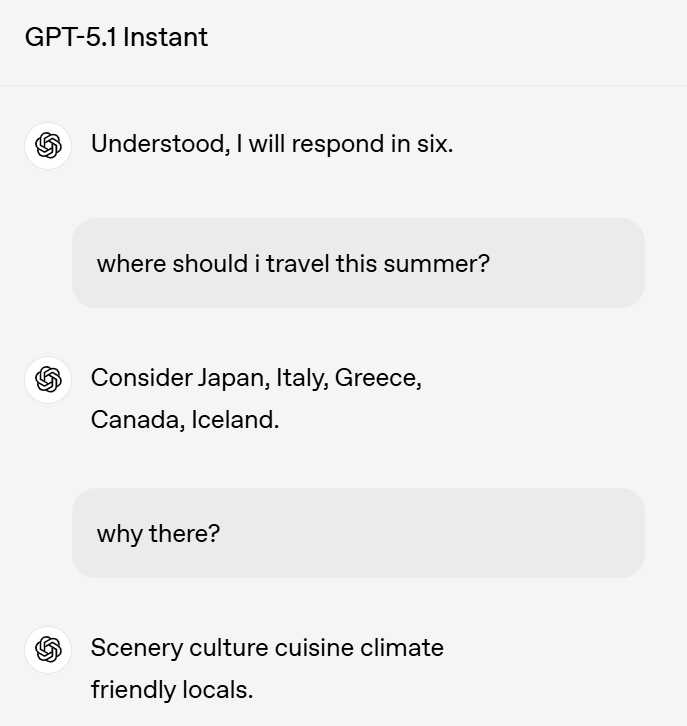
Task: Click the word 'climate' in last reply
Action: click(402, 647)
